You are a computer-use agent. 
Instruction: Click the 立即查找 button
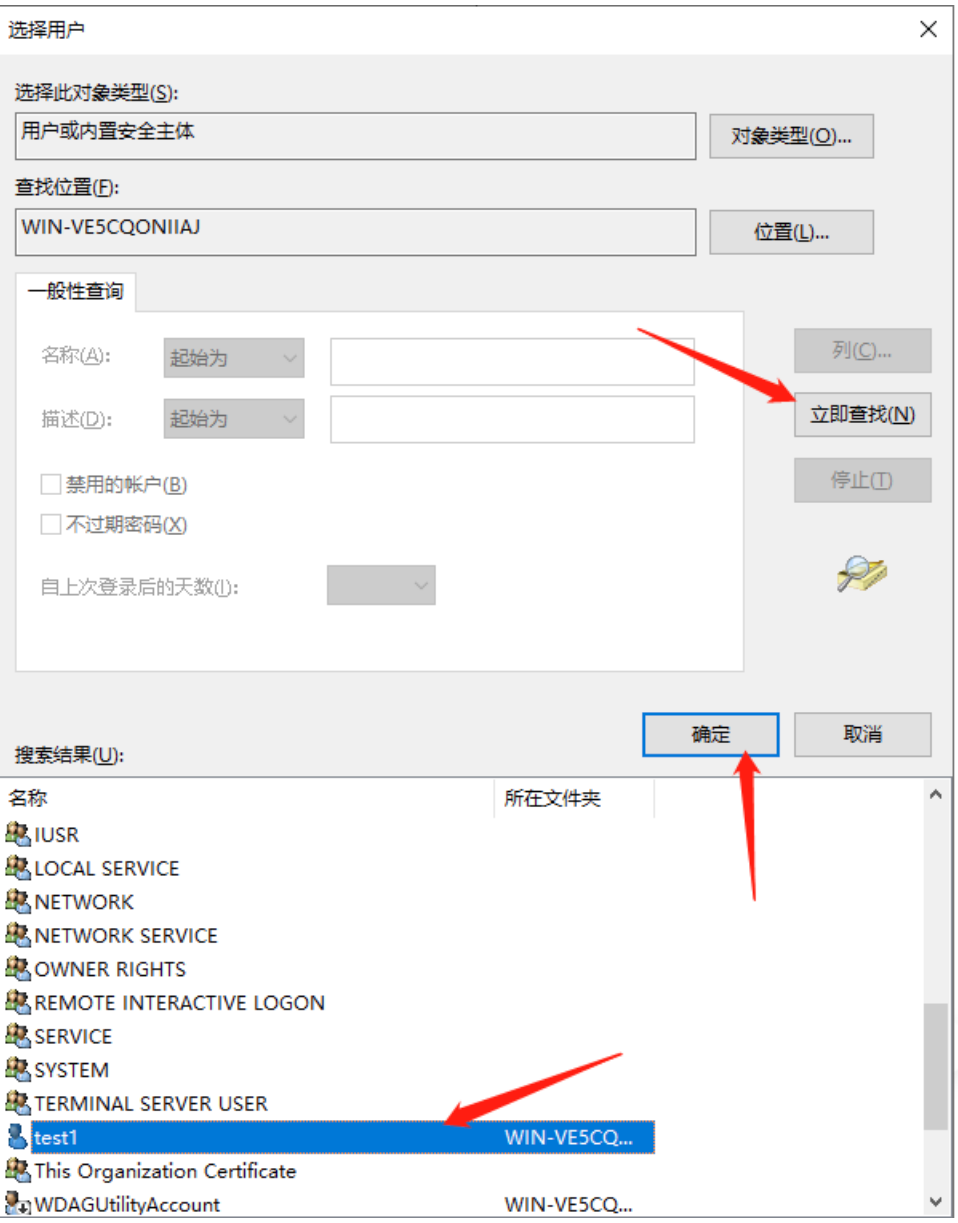(862, 414)
